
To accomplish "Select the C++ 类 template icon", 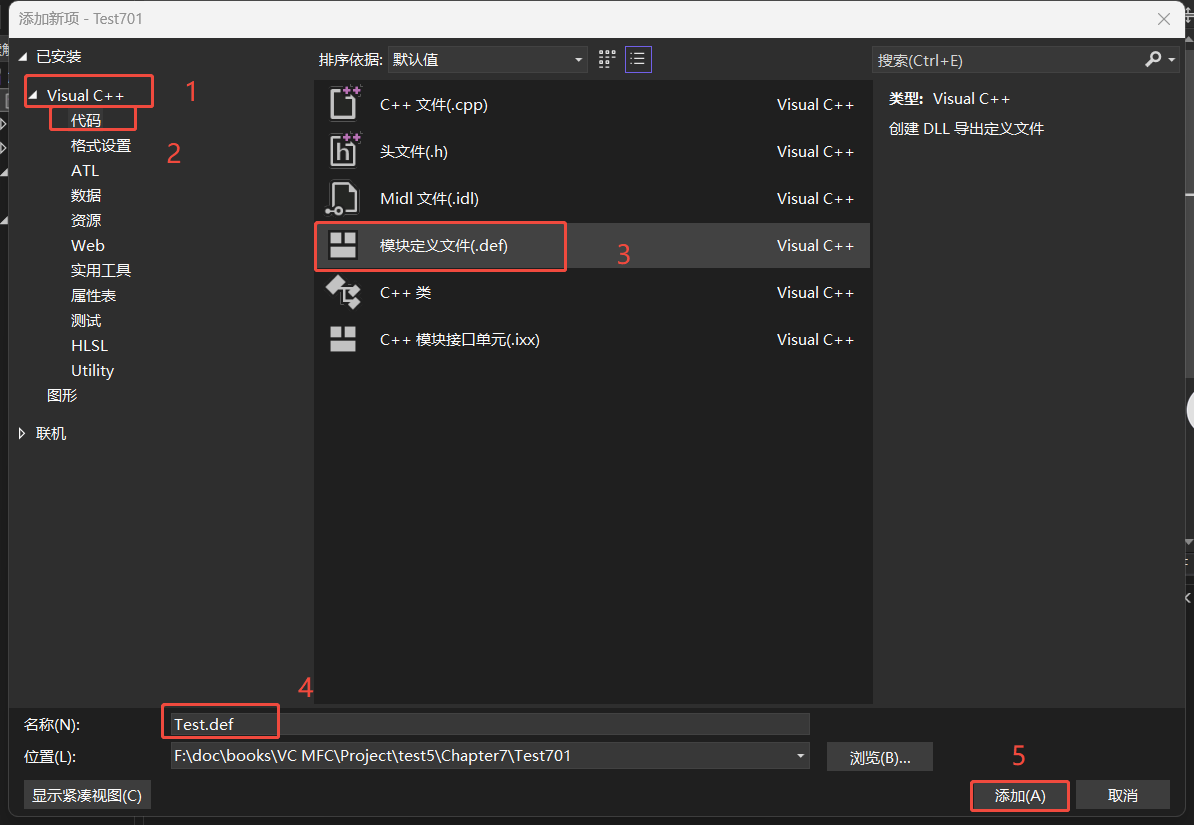I will [x=343, y=292].
